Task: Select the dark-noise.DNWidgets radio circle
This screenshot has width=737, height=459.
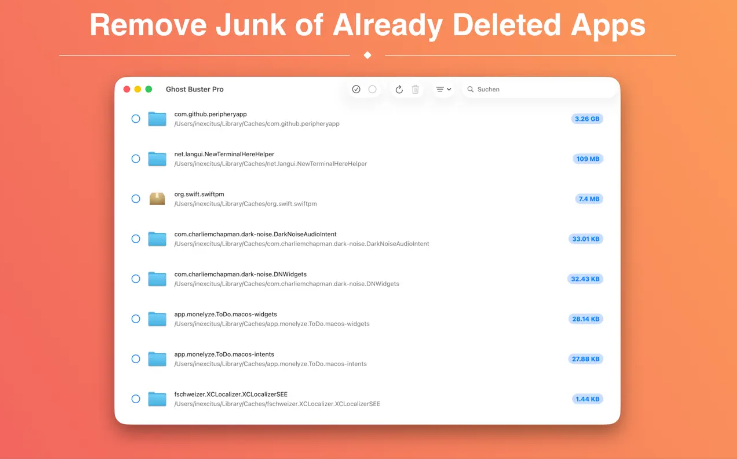Action: 136,279
